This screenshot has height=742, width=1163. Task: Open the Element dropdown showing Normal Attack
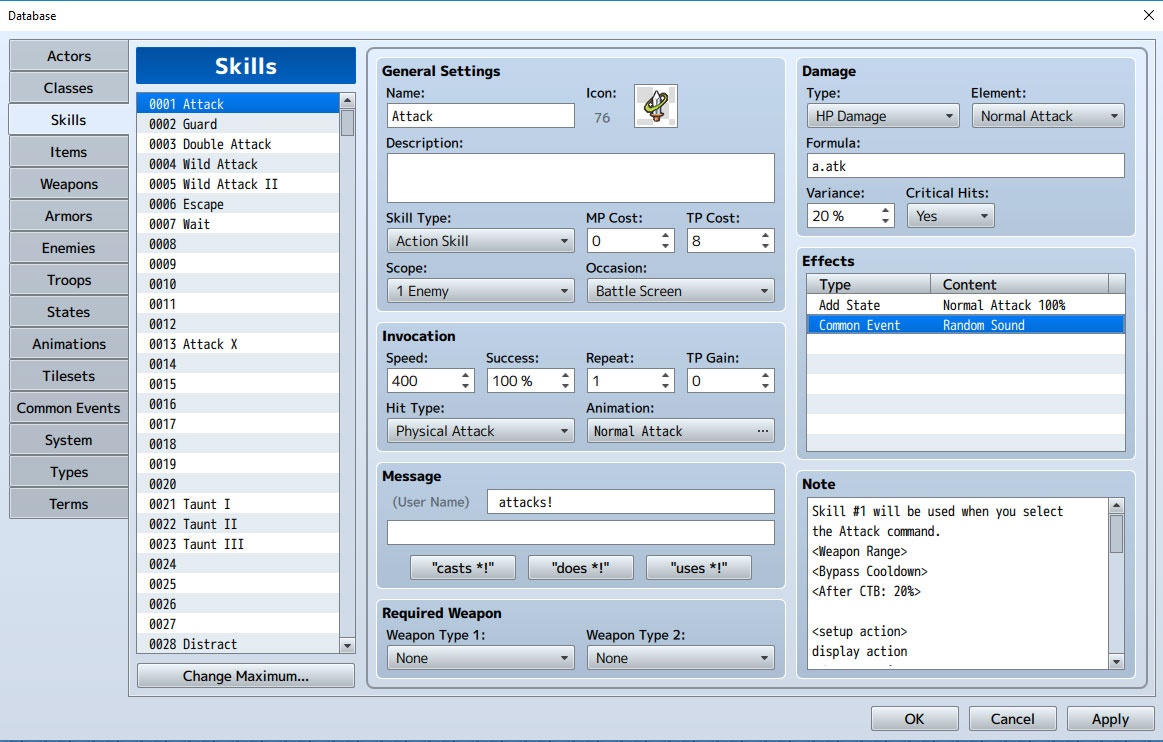click(1048, 116)
